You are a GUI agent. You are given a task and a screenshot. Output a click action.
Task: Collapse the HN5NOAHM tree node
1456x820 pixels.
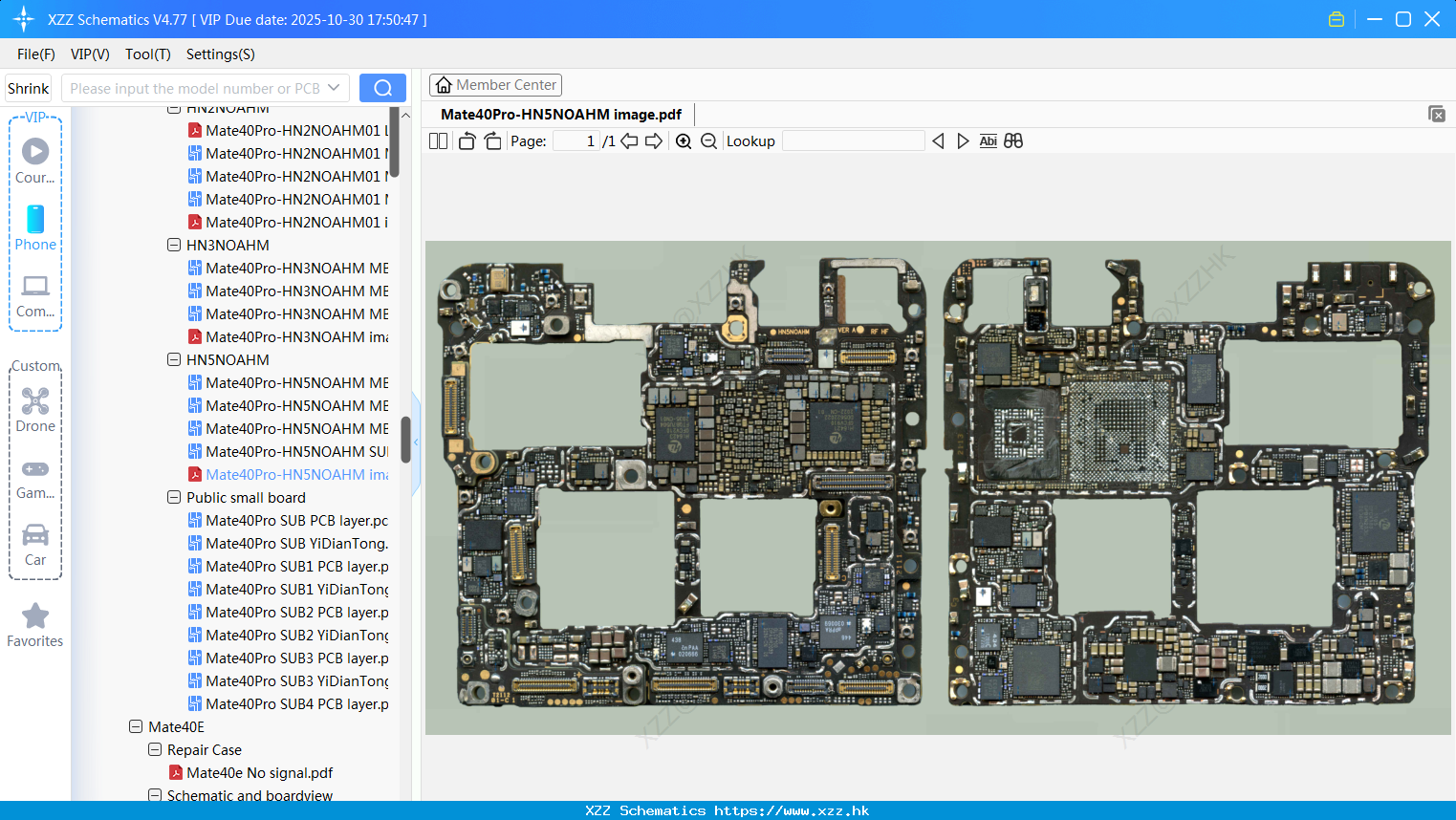pyautogui.click(x=174, y=360)
